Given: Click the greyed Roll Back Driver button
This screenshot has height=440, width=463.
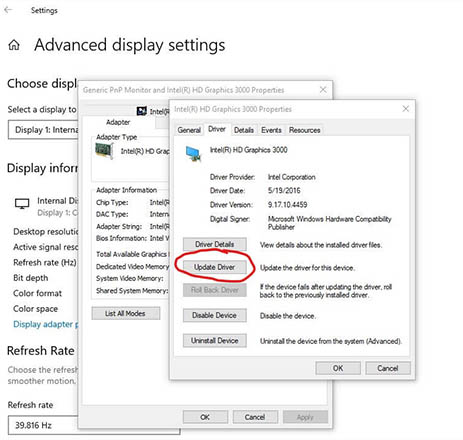Looking at the screenshot, I should pyautogui.click(x=215, y=290).
